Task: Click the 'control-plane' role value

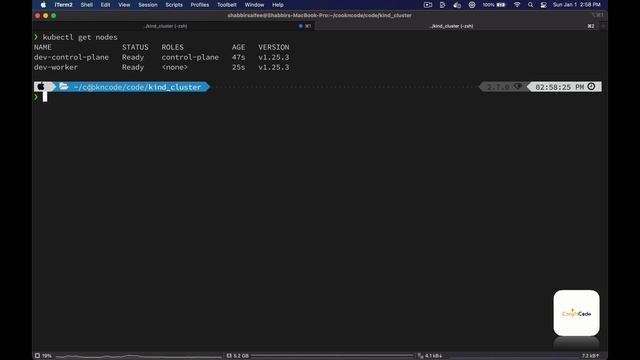Action: pos(190,57)
